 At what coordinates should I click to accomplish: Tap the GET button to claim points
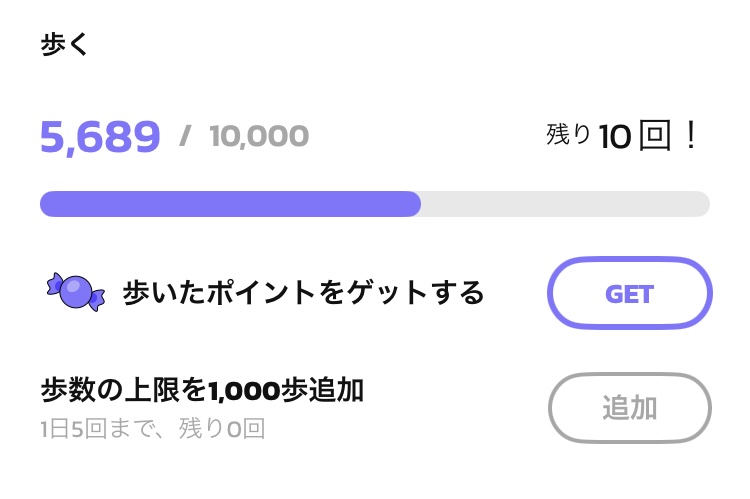629,293
